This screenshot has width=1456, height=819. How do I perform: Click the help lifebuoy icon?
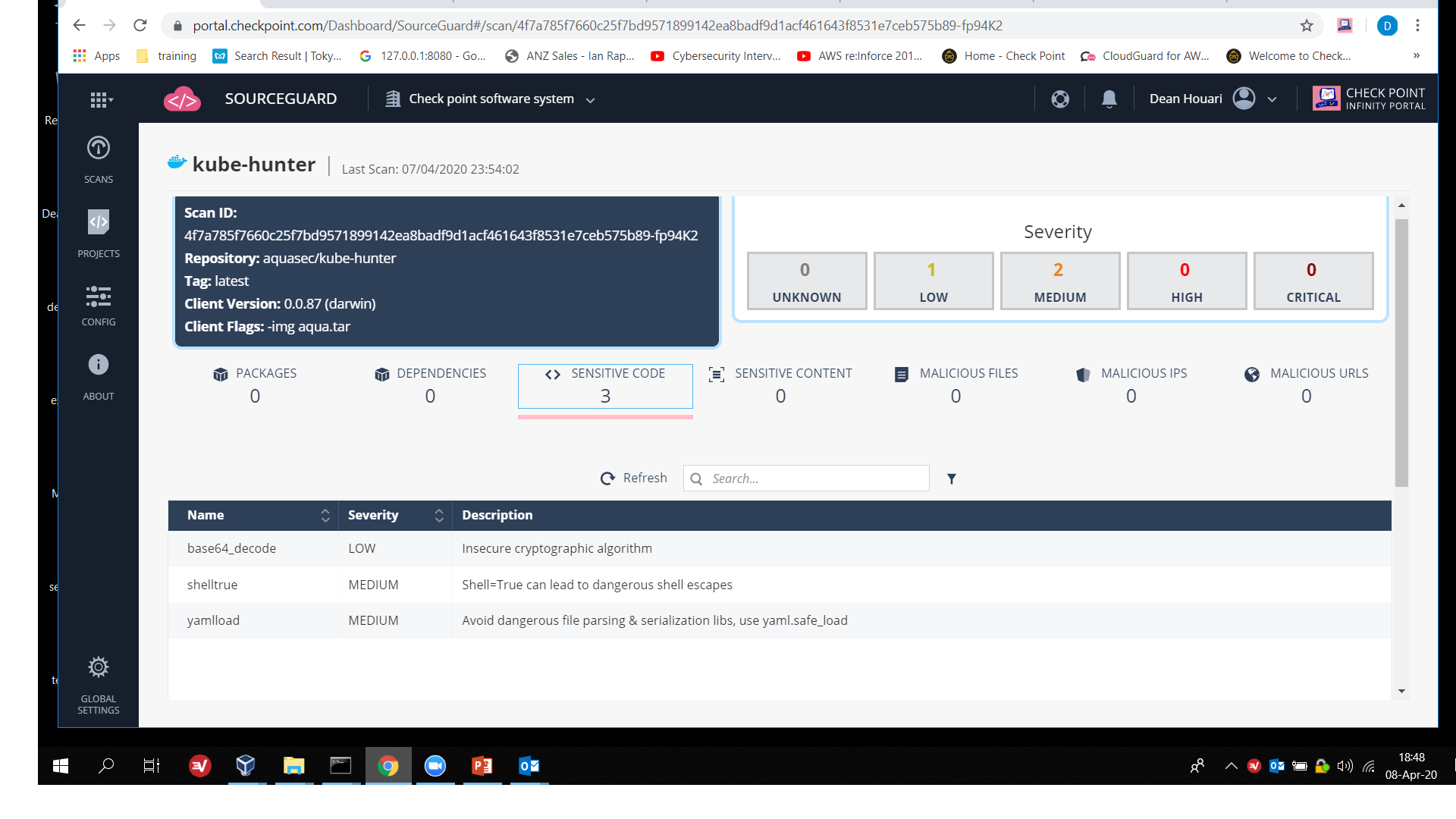tap(1060, 99)
